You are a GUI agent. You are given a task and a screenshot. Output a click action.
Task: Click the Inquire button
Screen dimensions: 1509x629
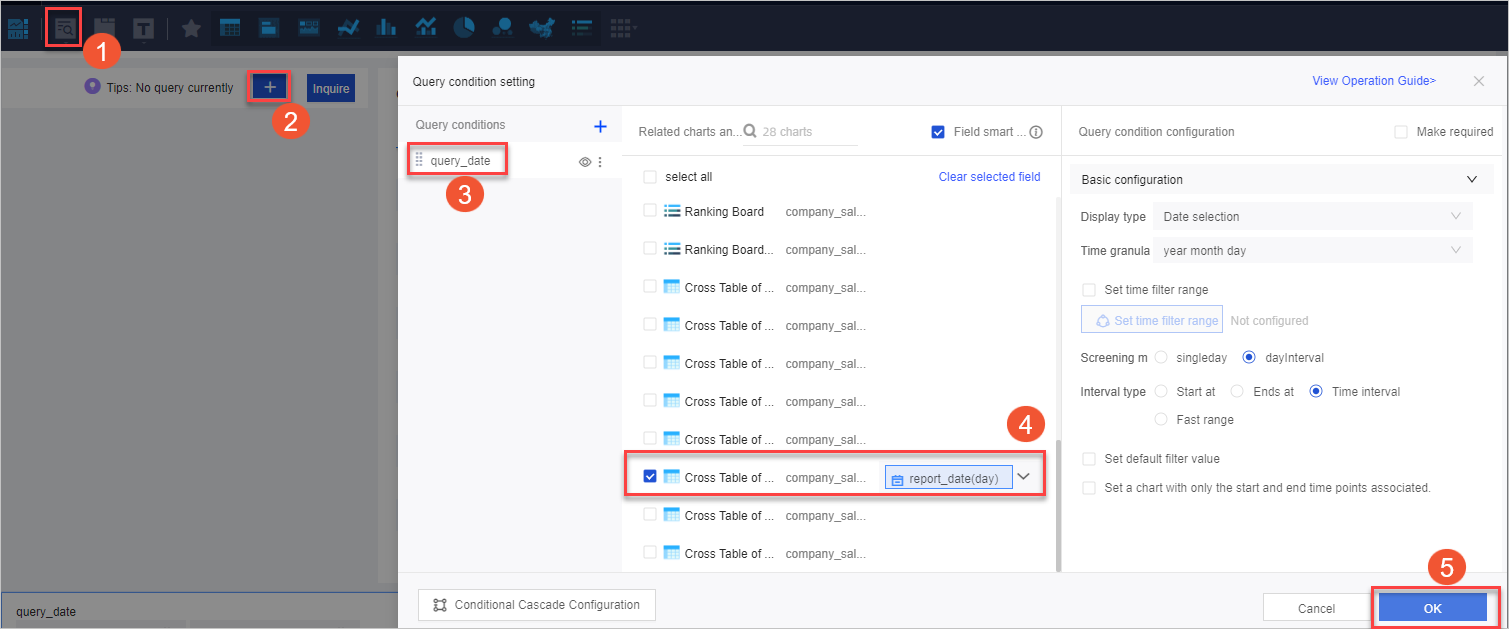click(x=331, y=88)
